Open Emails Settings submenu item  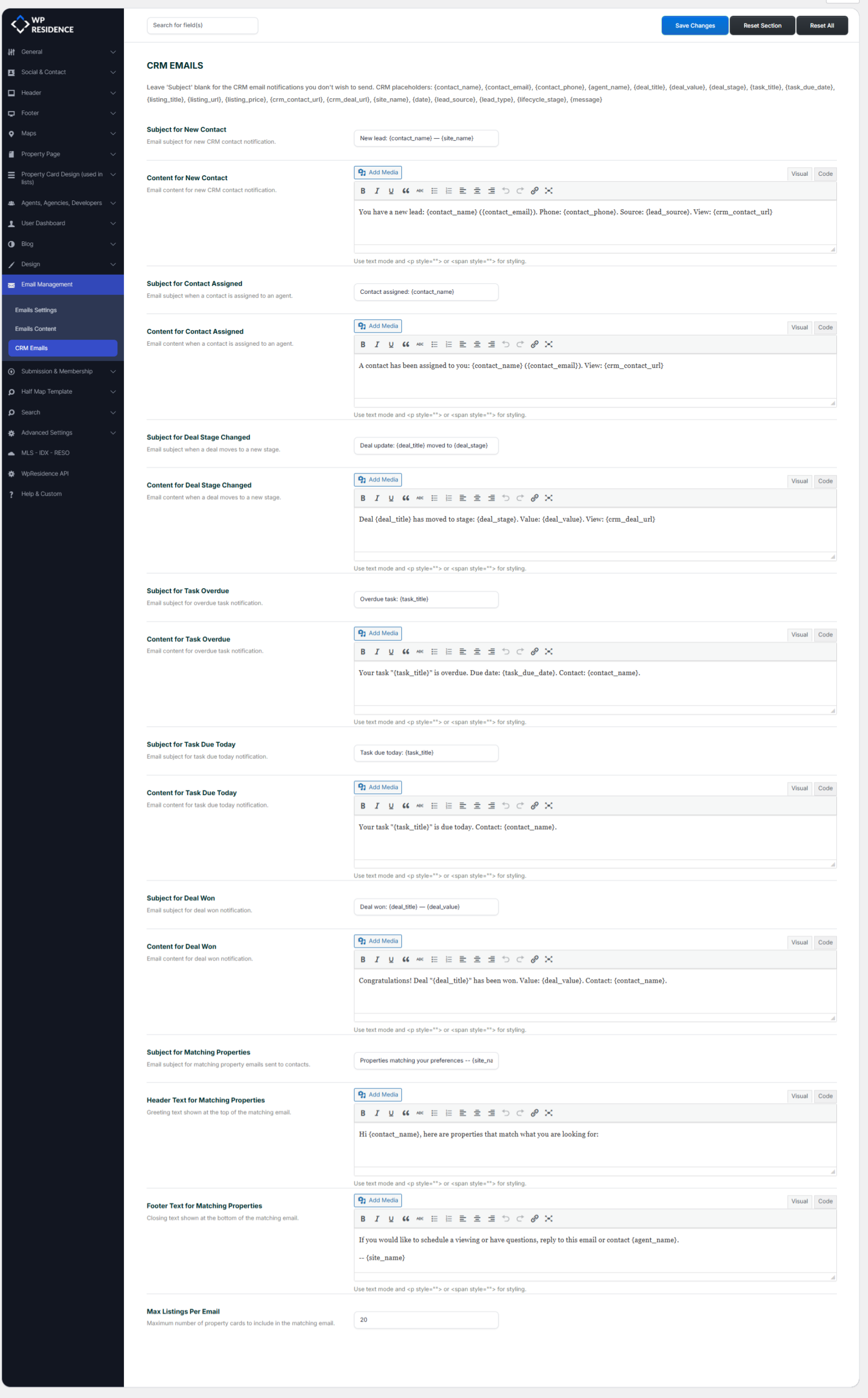coord(36,310)
